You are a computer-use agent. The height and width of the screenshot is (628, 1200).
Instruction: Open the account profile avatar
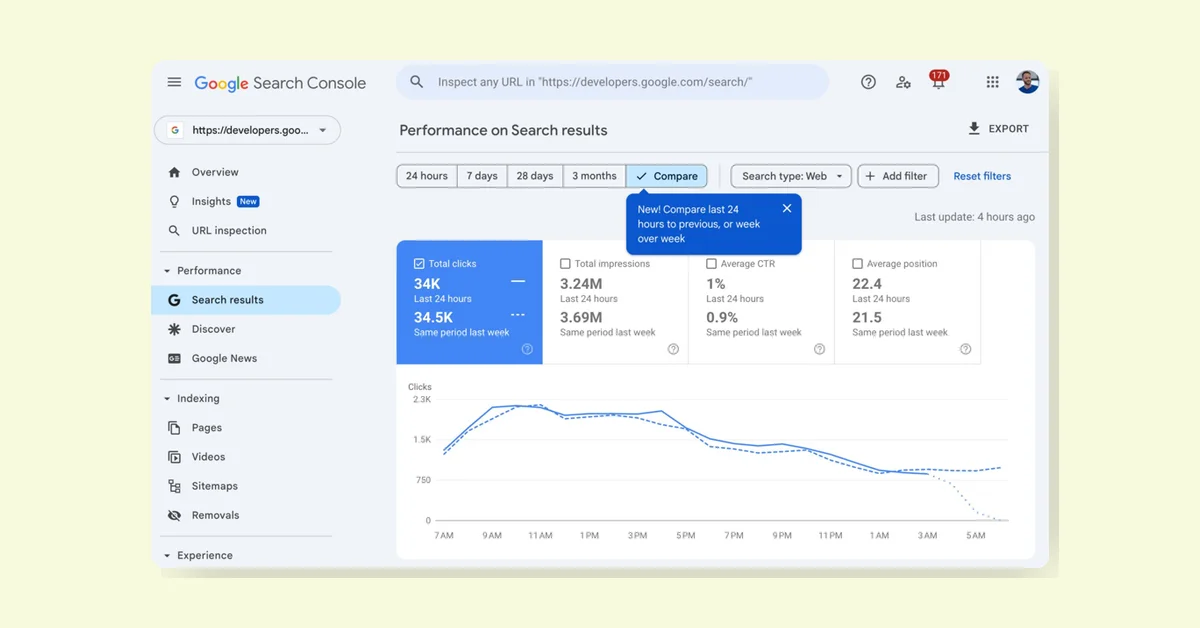click(1027, 82)
